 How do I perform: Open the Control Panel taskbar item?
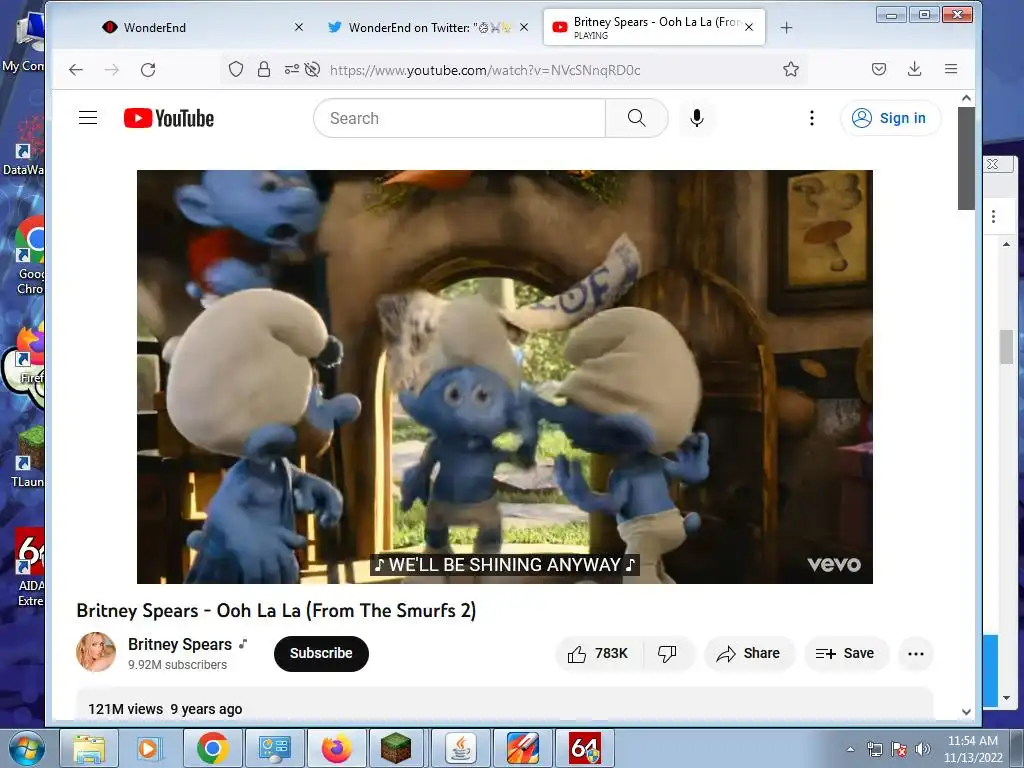coord(274,748)
